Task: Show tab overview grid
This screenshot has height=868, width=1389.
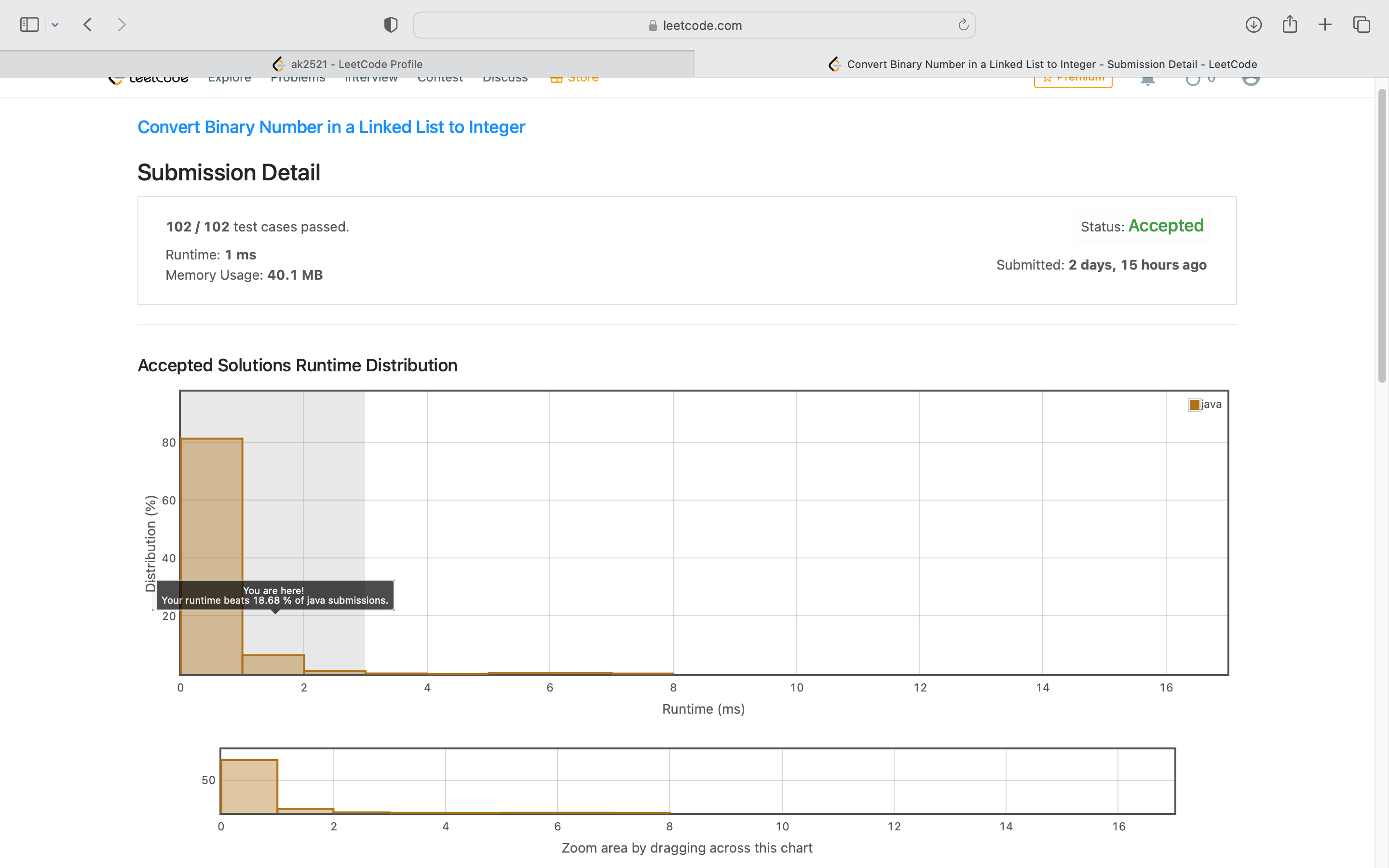Action: 1362,25
